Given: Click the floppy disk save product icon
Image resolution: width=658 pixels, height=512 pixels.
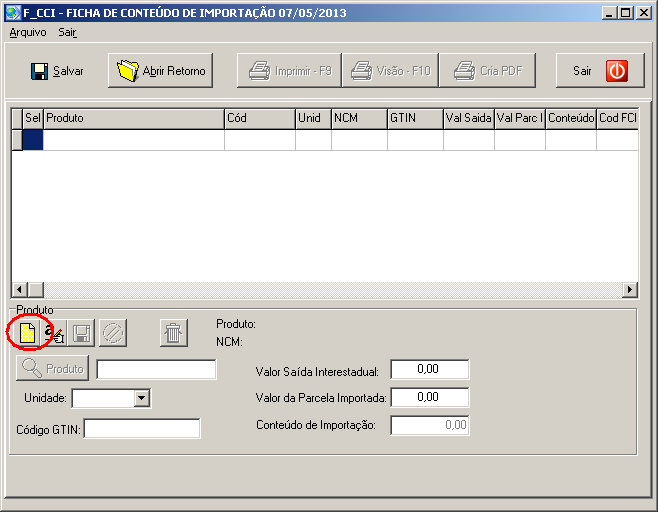Looking at the screenshot, I should pos(81,333).
